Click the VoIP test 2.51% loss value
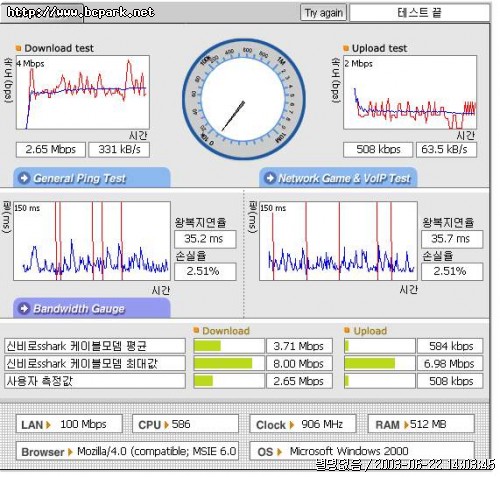This screenshot has width=500, height=477. click(x=452, y=271)
